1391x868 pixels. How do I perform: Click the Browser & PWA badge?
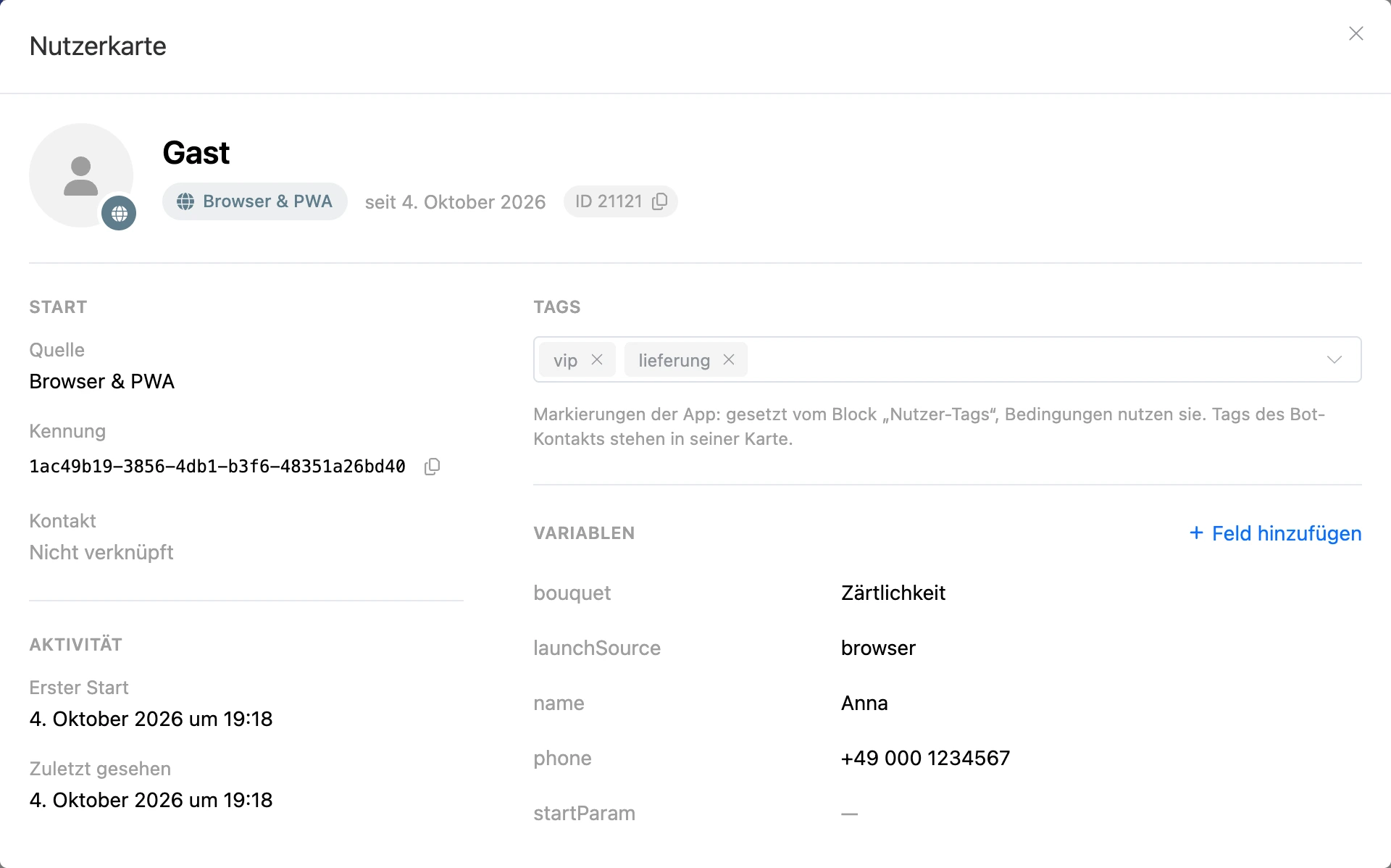pos(254,201)
